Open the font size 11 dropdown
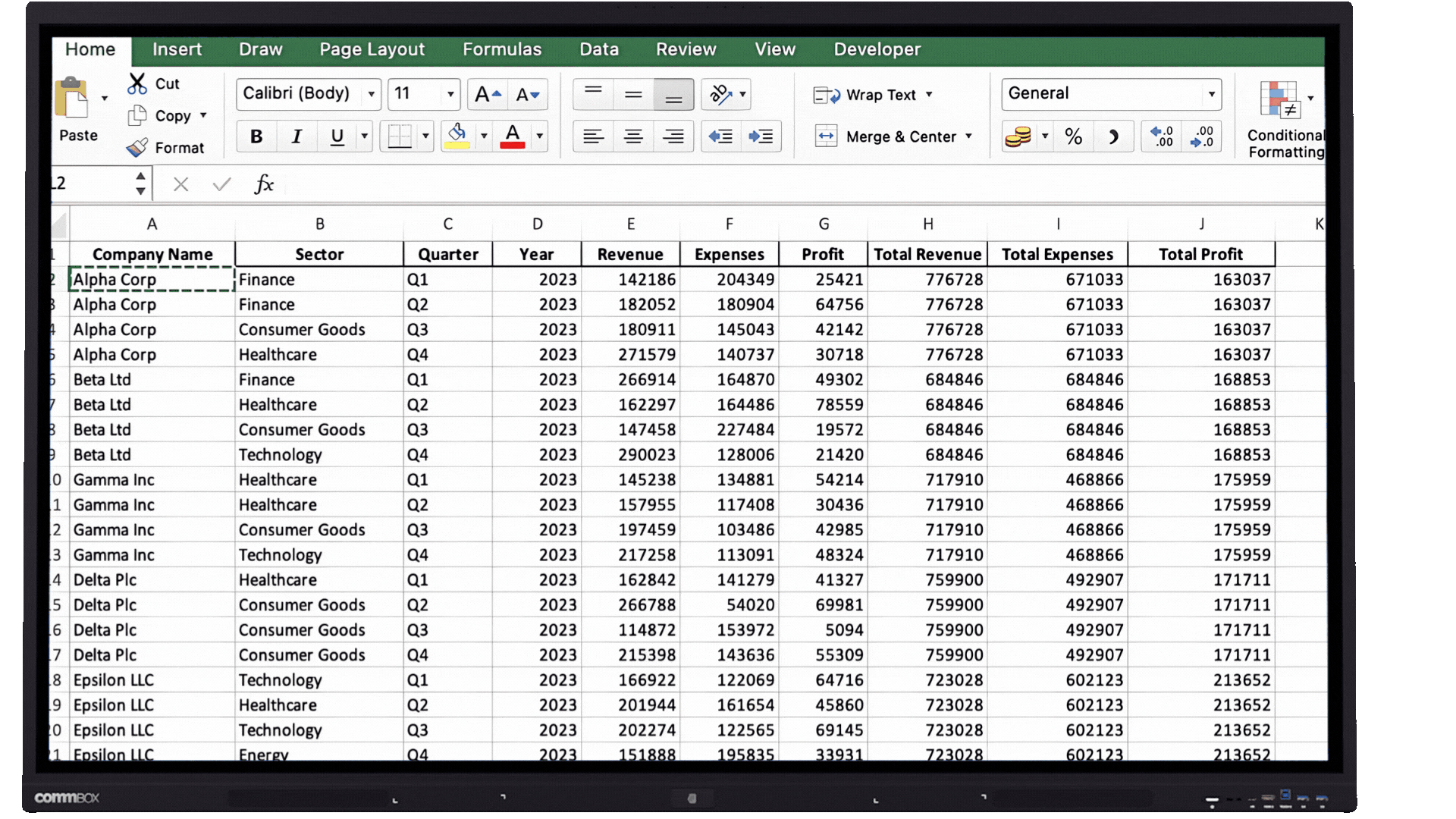This screenshot has height=819, width=1456. (450, 94)
